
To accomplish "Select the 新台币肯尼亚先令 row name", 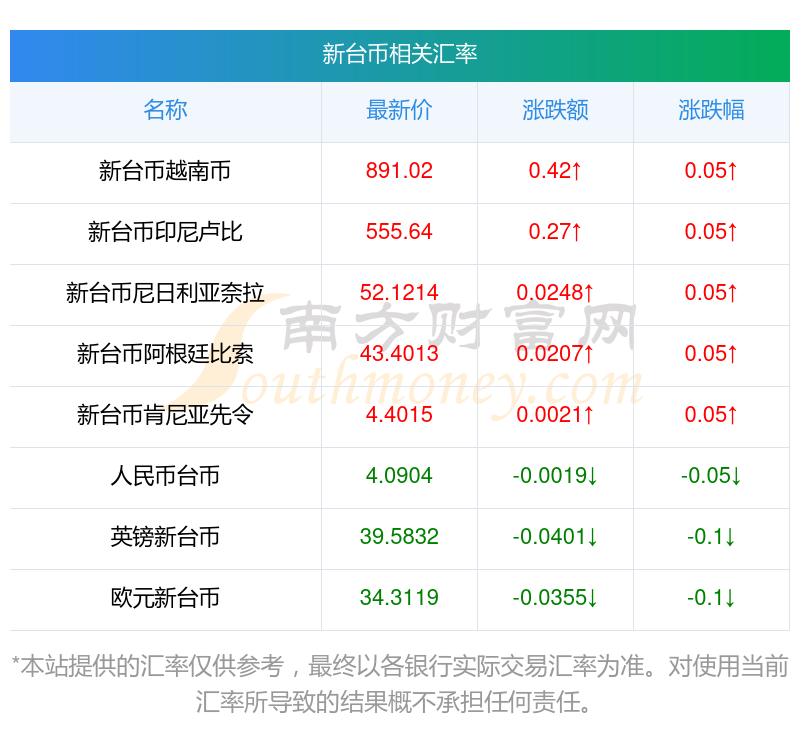I will [165, 415].
